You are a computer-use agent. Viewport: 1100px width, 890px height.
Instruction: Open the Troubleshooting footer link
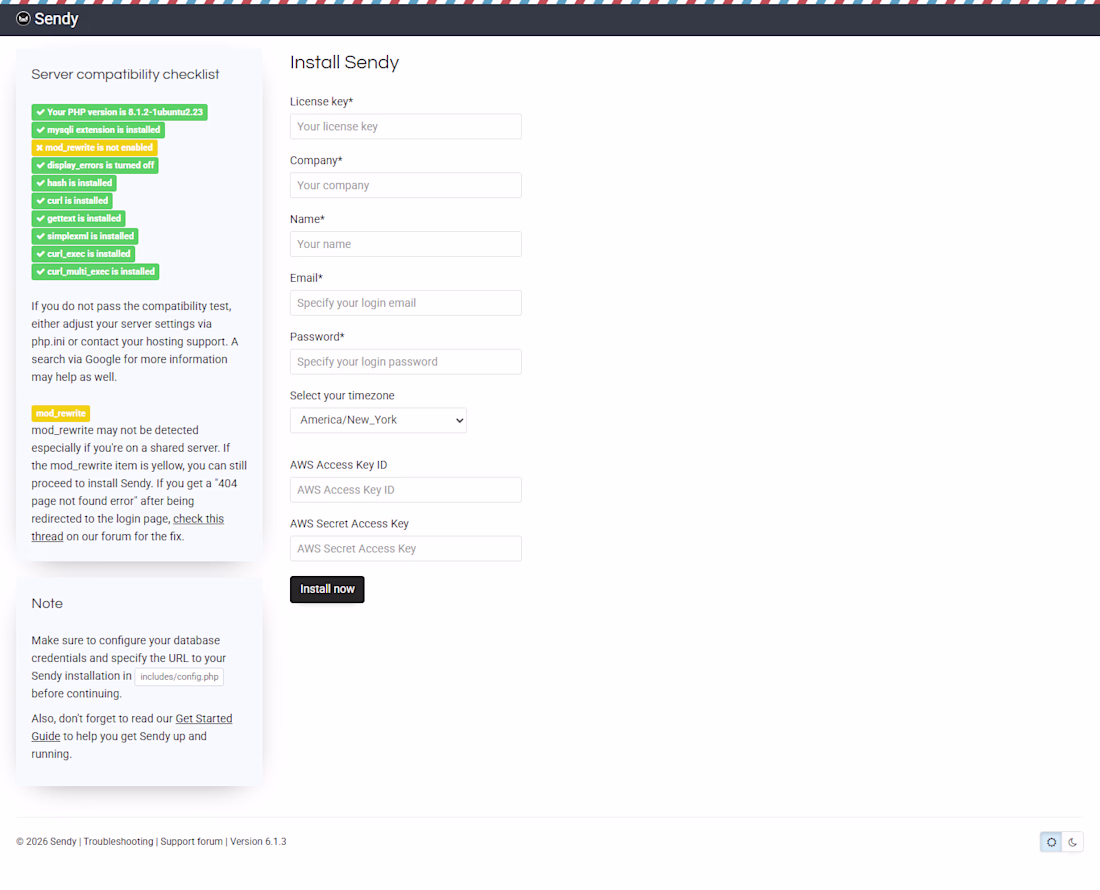coord(119,842)
